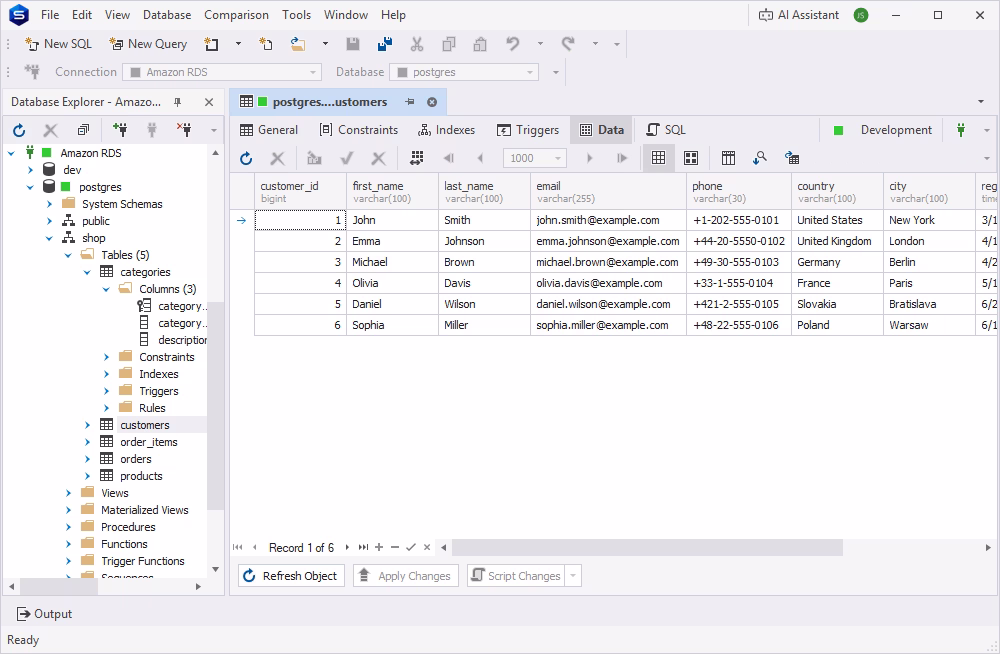Switch to the Triggers tab

pyautogui.click(x=528, y=130)
